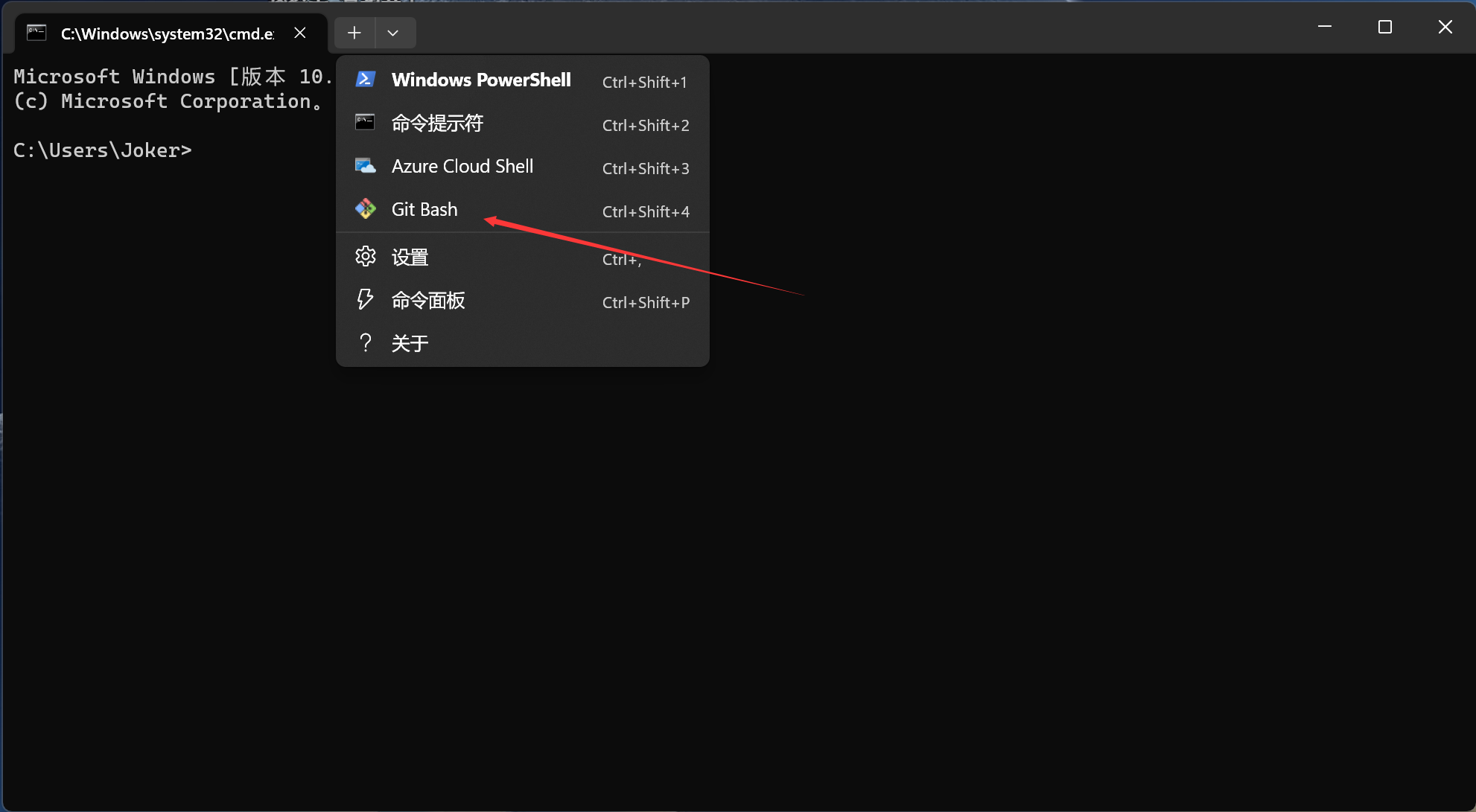
Task: Open Azure Cloud Shell entry
Action: [x=462, y=167]
